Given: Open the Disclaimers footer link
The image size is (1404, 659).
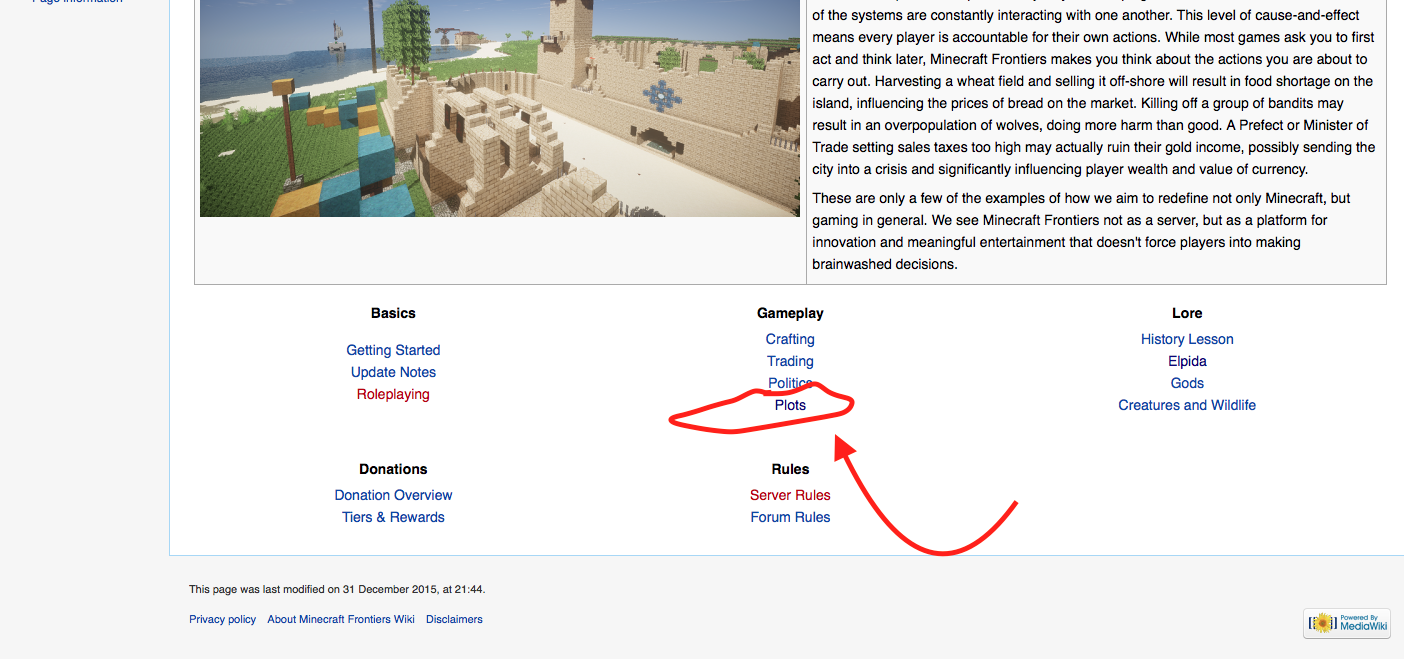Looking at the screenshot, I should click(x=454, y=619).
